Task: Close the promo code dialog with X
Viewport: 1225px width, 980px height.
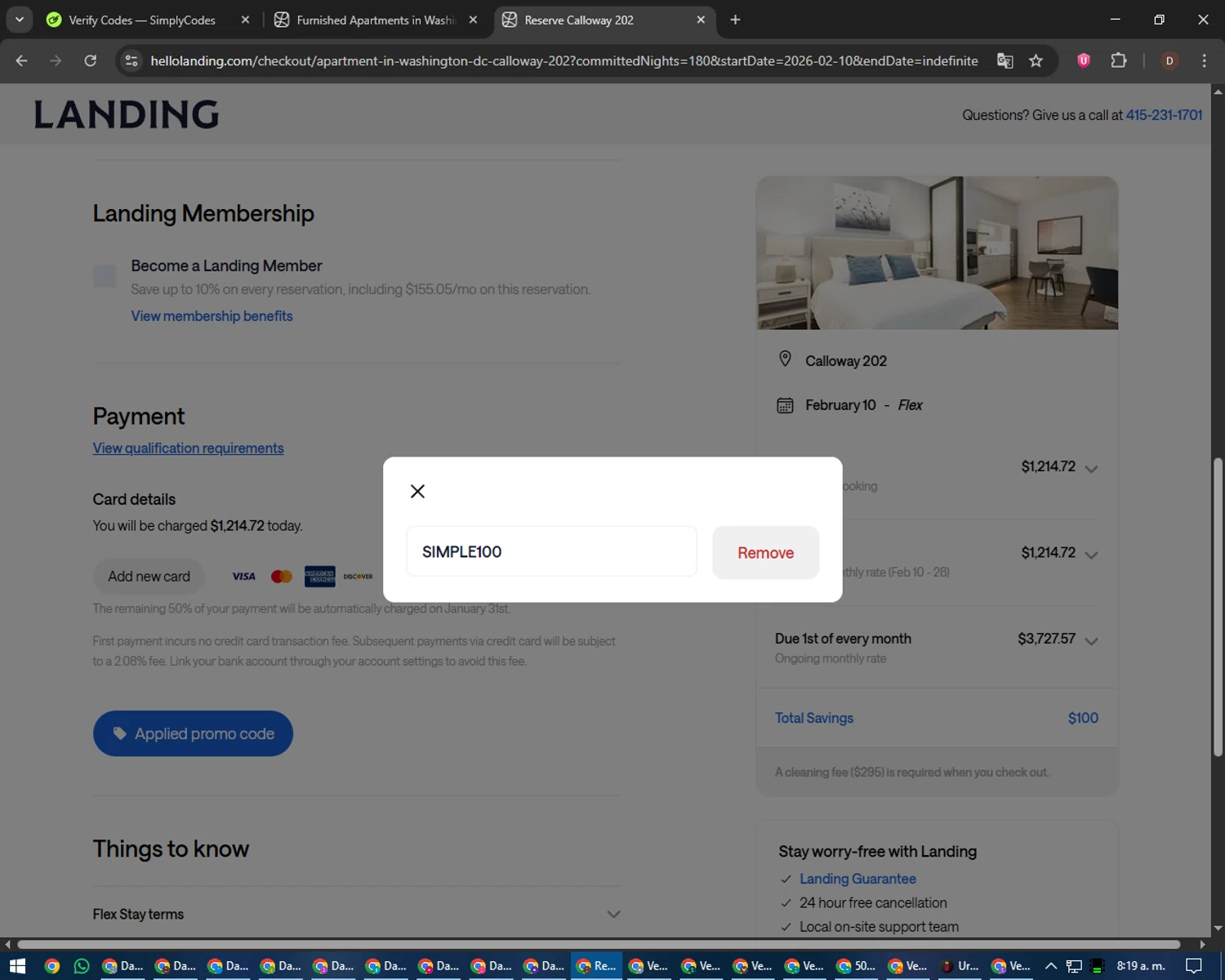Action: click(x=417, y=491)
